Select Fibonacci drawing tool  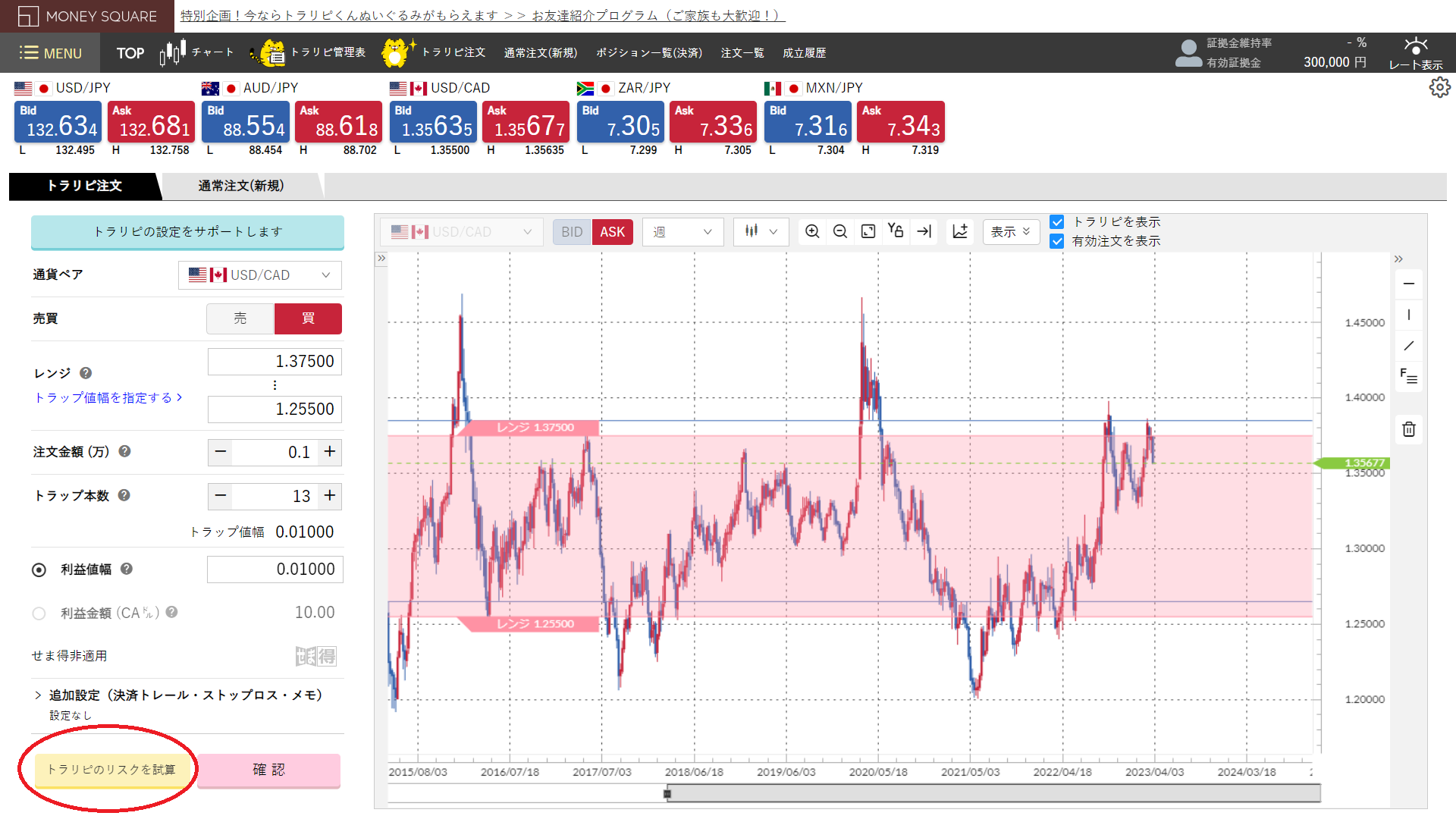coord(1409,376)
